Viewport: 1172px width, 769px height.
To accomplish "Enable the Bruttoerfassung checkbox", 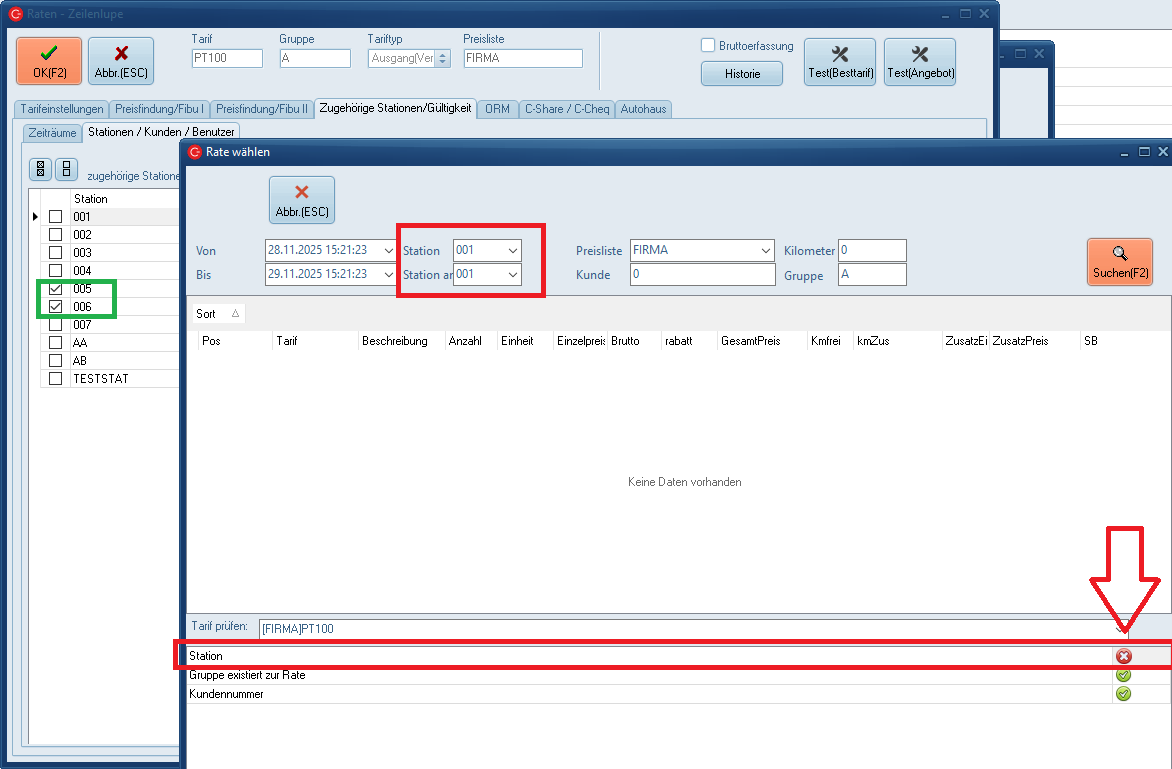I will tap(708, 46).
